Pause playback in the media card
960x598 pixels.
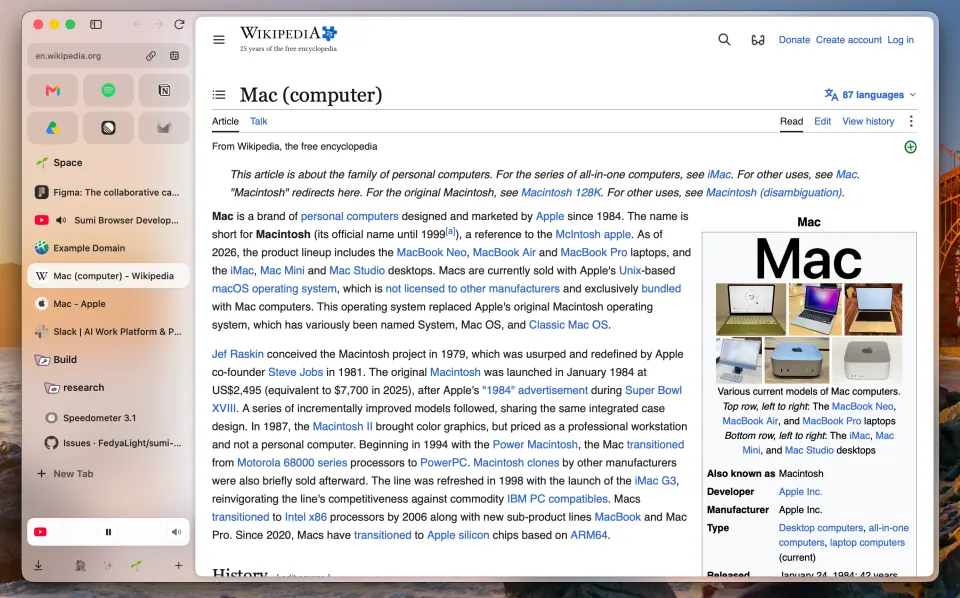click(108, 532)
